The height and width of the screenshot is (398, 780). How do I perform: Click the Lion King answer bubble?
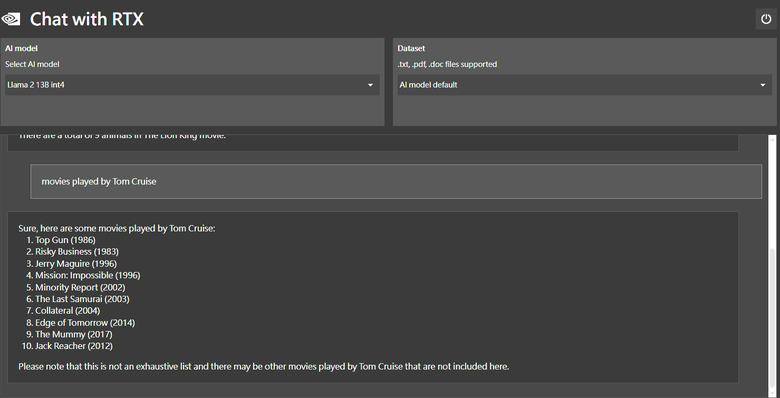tap(373, 142)
